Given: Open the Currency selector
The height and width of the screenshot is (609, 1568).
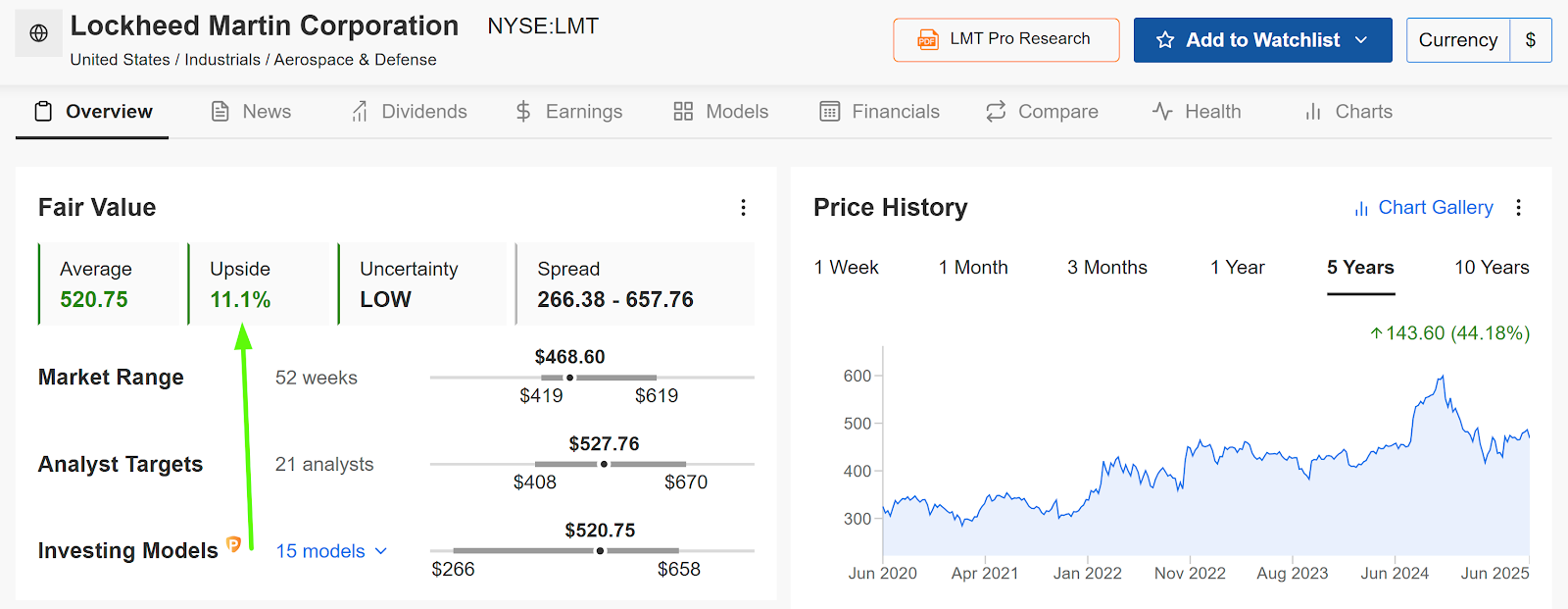Looking at the screenshot, I should 1458,40.
